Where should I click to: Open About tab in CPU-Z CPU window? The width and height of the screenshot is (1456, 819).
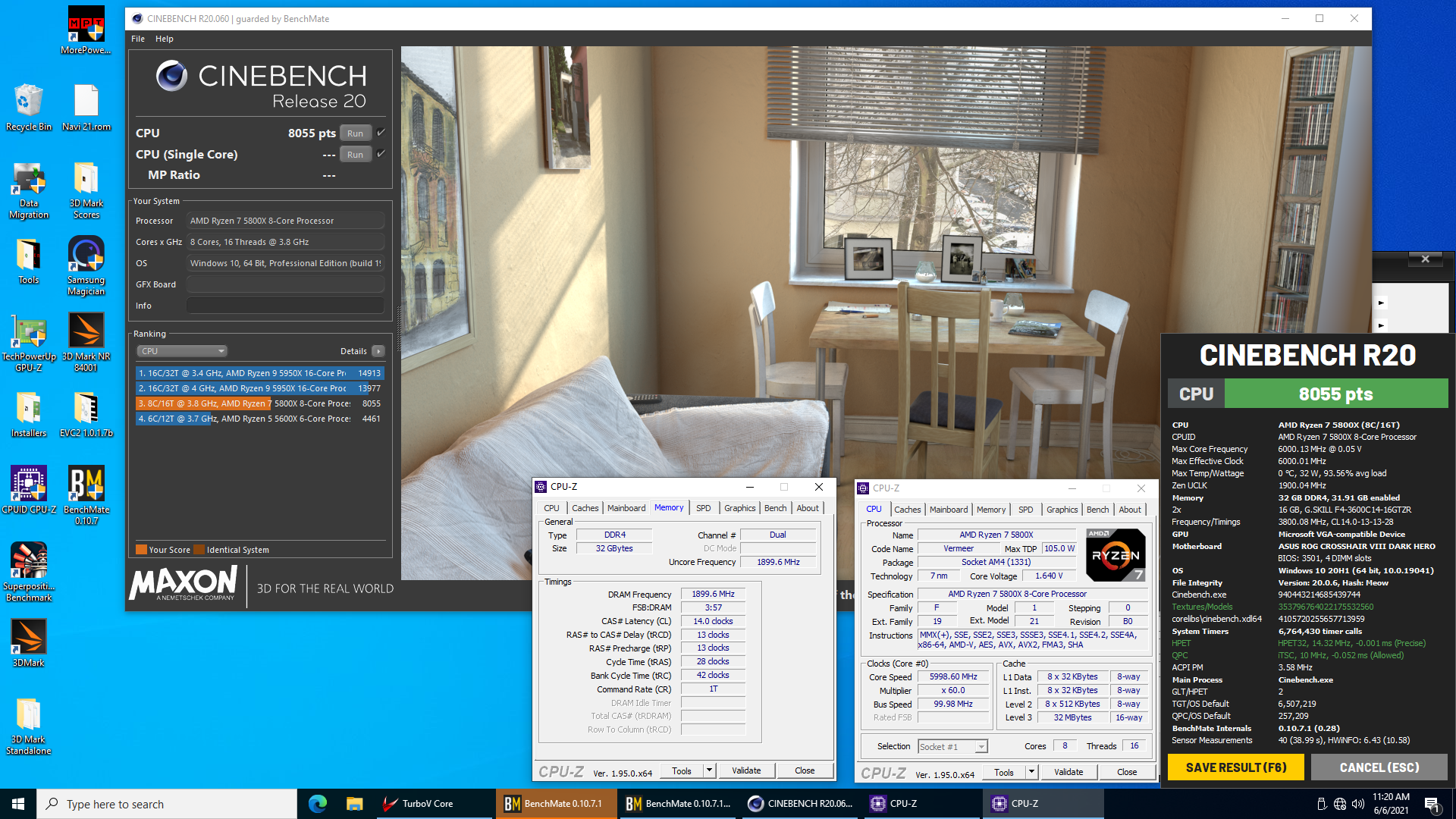click(1129, 510)
